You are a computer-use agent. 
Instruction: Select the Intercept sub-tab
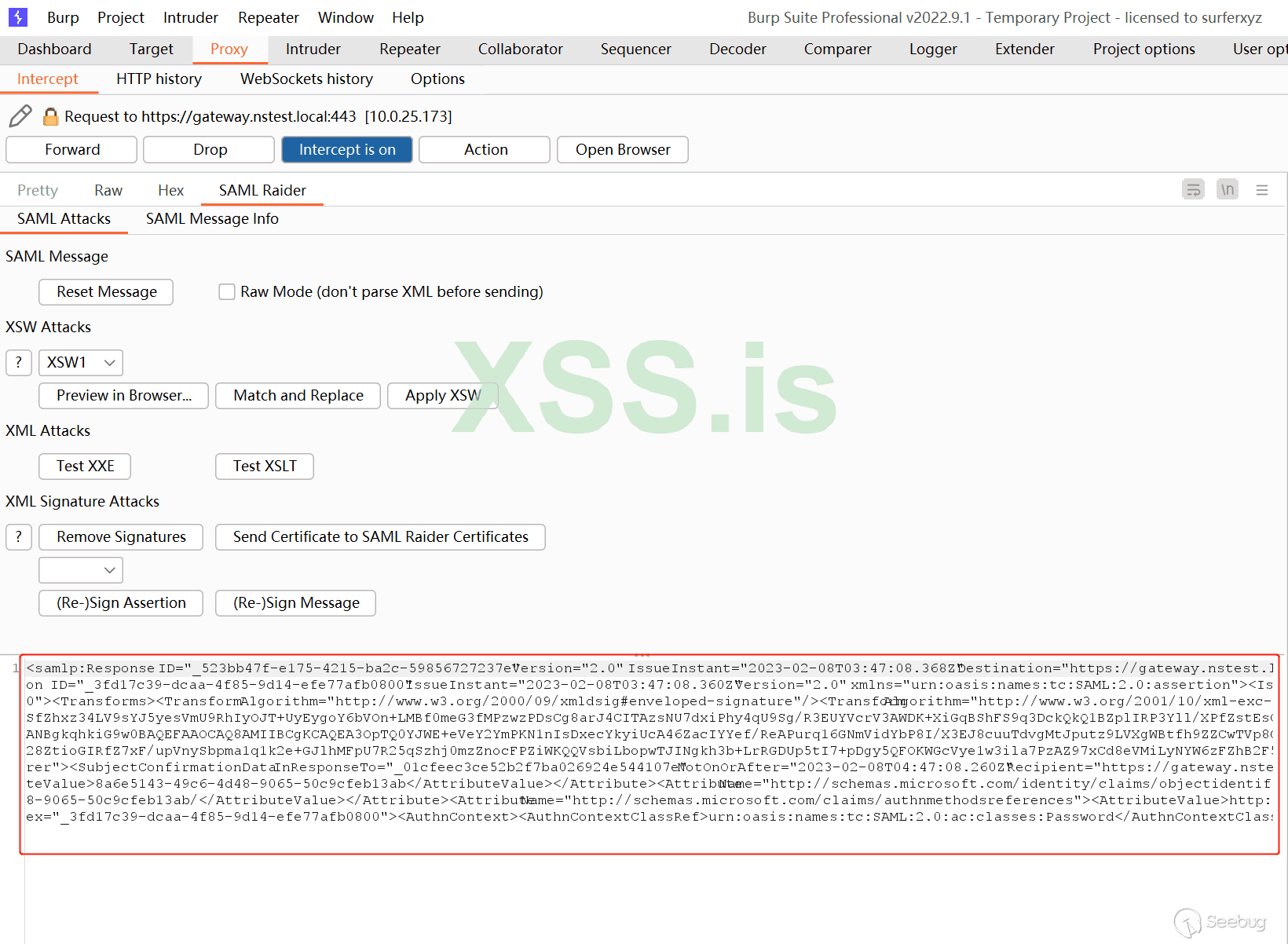[48, 79]
